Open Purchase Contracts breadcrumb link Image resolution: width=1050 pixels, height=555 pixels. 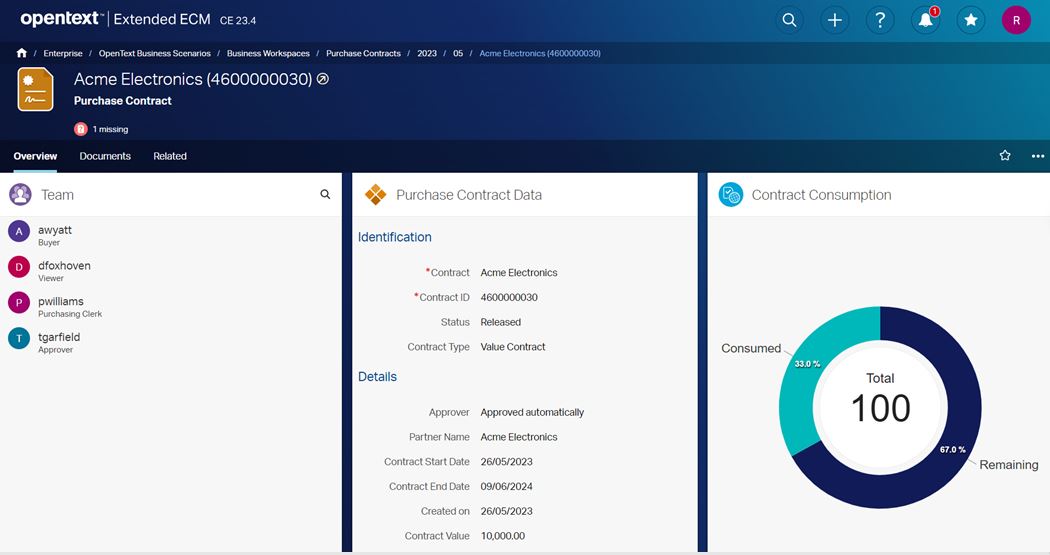point(363,53)
